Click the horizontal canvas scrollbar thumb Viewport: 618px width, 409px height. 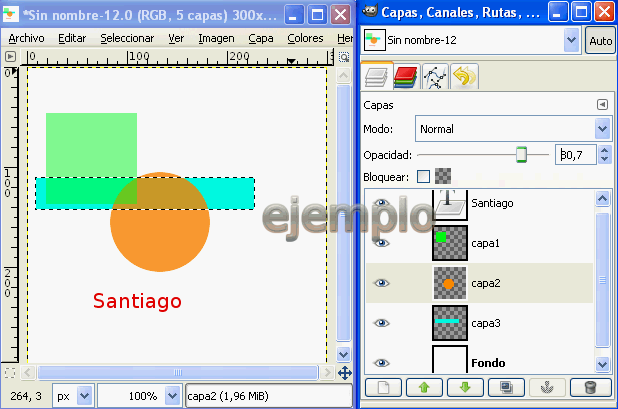point(178,372)
